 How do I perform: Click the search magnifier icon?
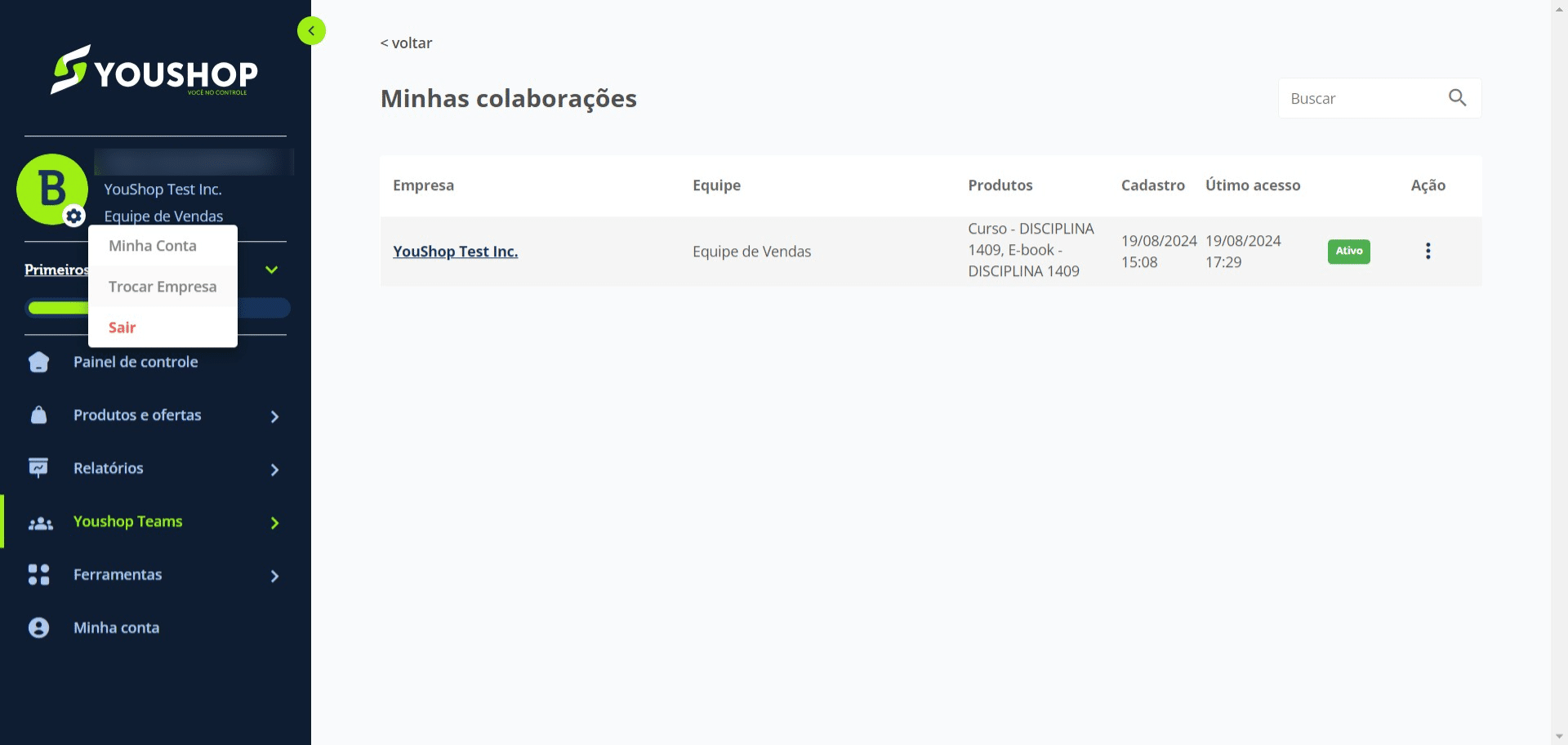coord(1457,98)
